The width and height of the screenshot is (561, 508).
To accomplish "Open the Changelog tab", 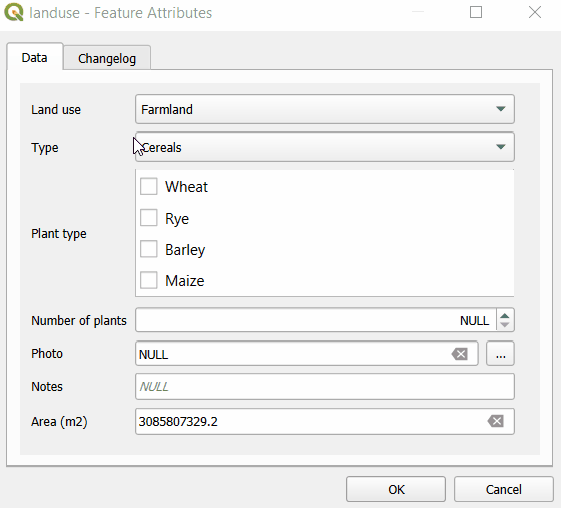I will [x=107, y=58].
